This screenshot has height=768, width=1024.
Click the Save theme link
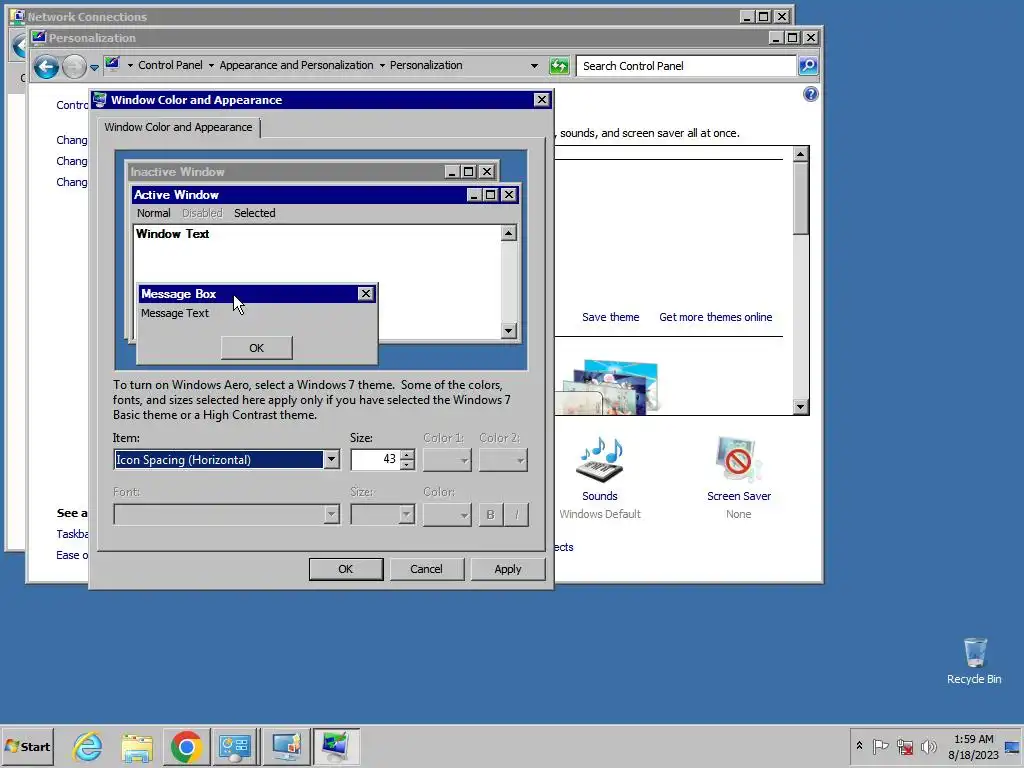611,317
